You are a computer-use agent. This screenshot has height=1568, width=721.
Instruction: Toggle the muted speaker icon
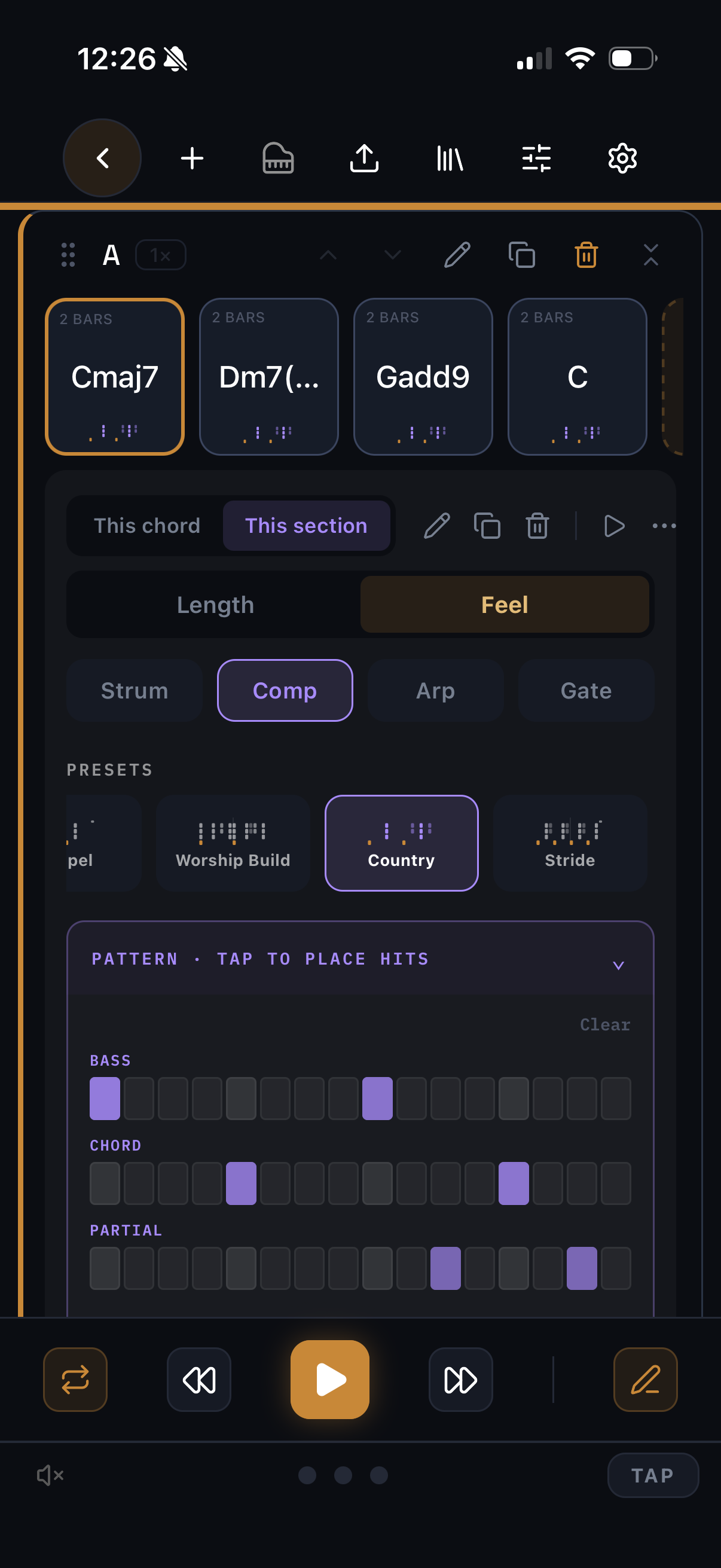click(50, 1475)
